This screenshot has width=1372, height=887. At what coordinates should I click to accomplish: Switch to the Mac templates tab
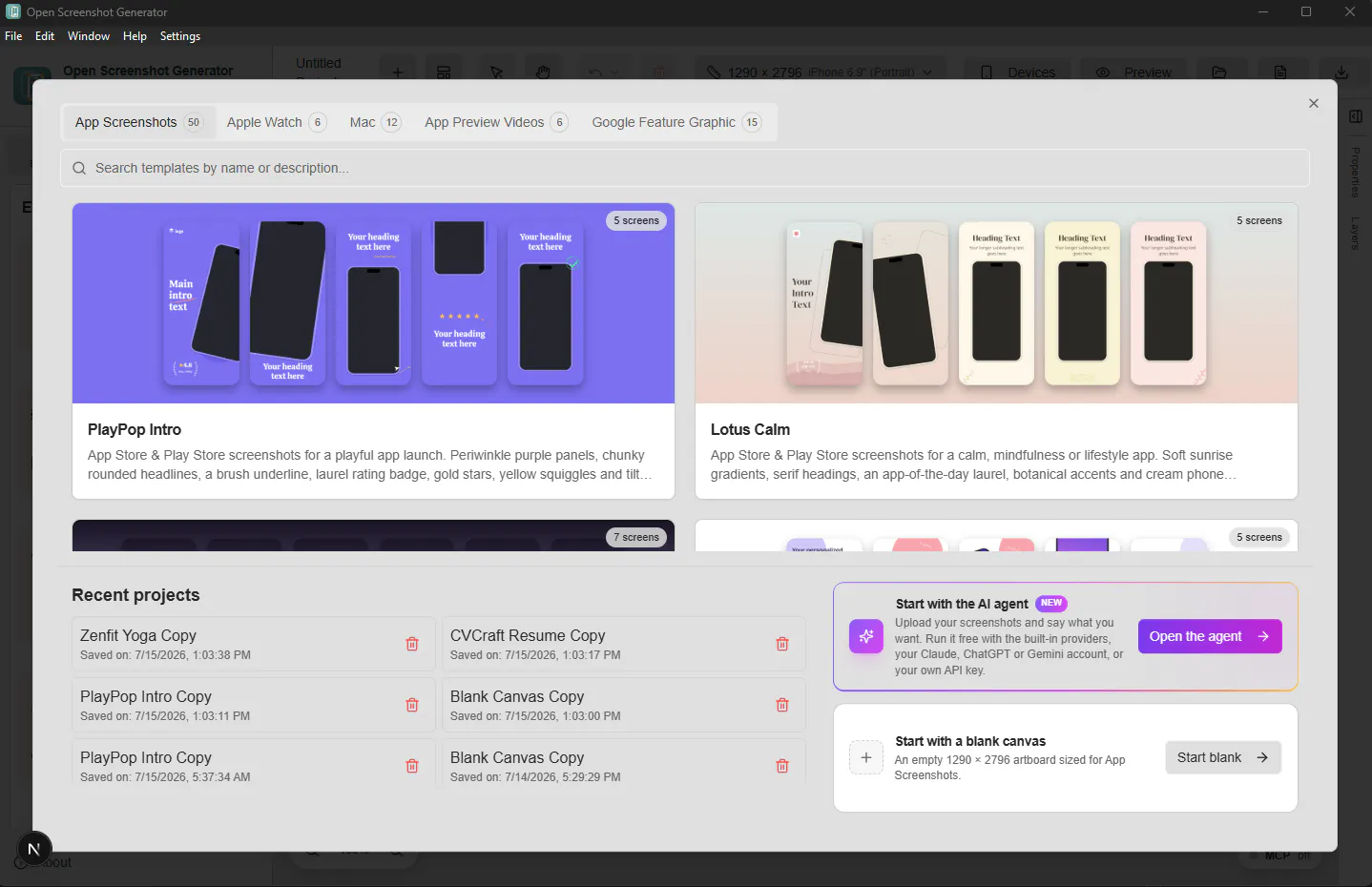[375, 122]
